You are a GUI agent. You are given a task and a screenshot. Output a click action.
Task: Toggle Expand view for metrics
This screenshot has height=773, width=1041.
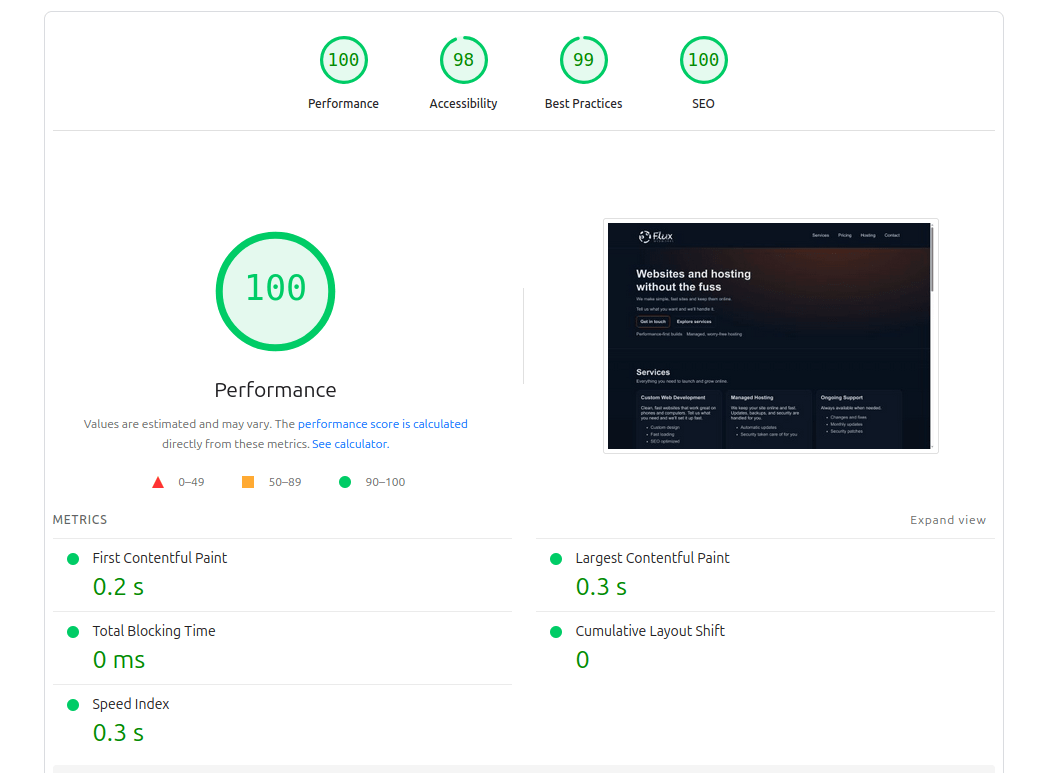(947, 520)
